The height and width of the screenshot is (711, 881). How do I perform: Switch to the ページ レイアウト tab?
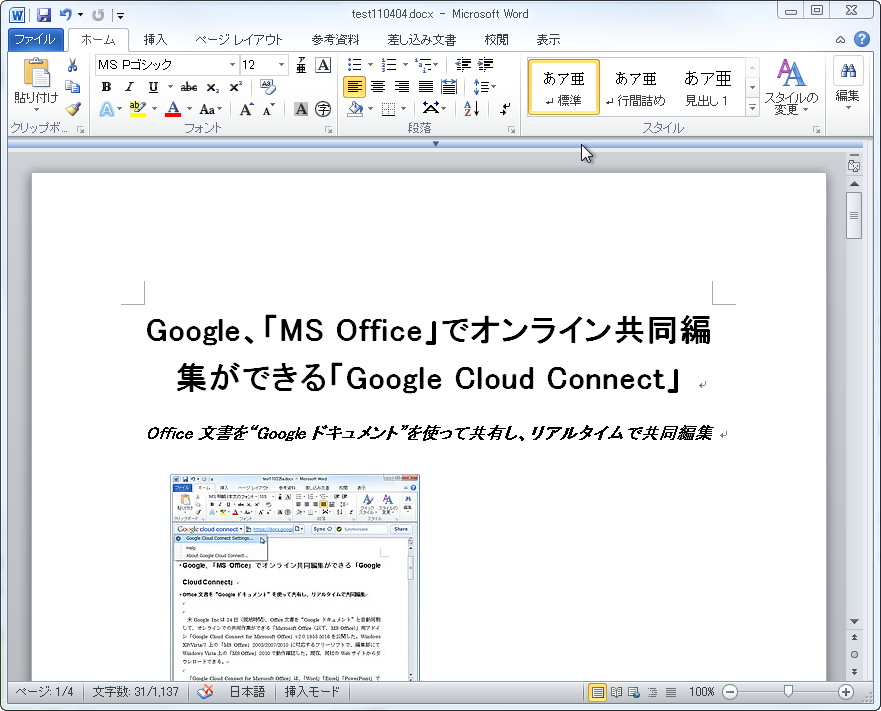pyautogui.click(x=239, y=39)
